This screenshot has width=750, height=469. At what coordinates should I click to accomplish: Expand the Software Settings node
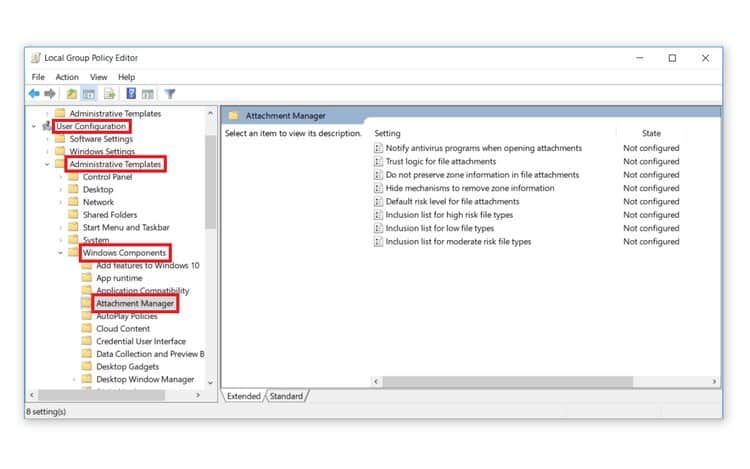[x=47, y=139]
